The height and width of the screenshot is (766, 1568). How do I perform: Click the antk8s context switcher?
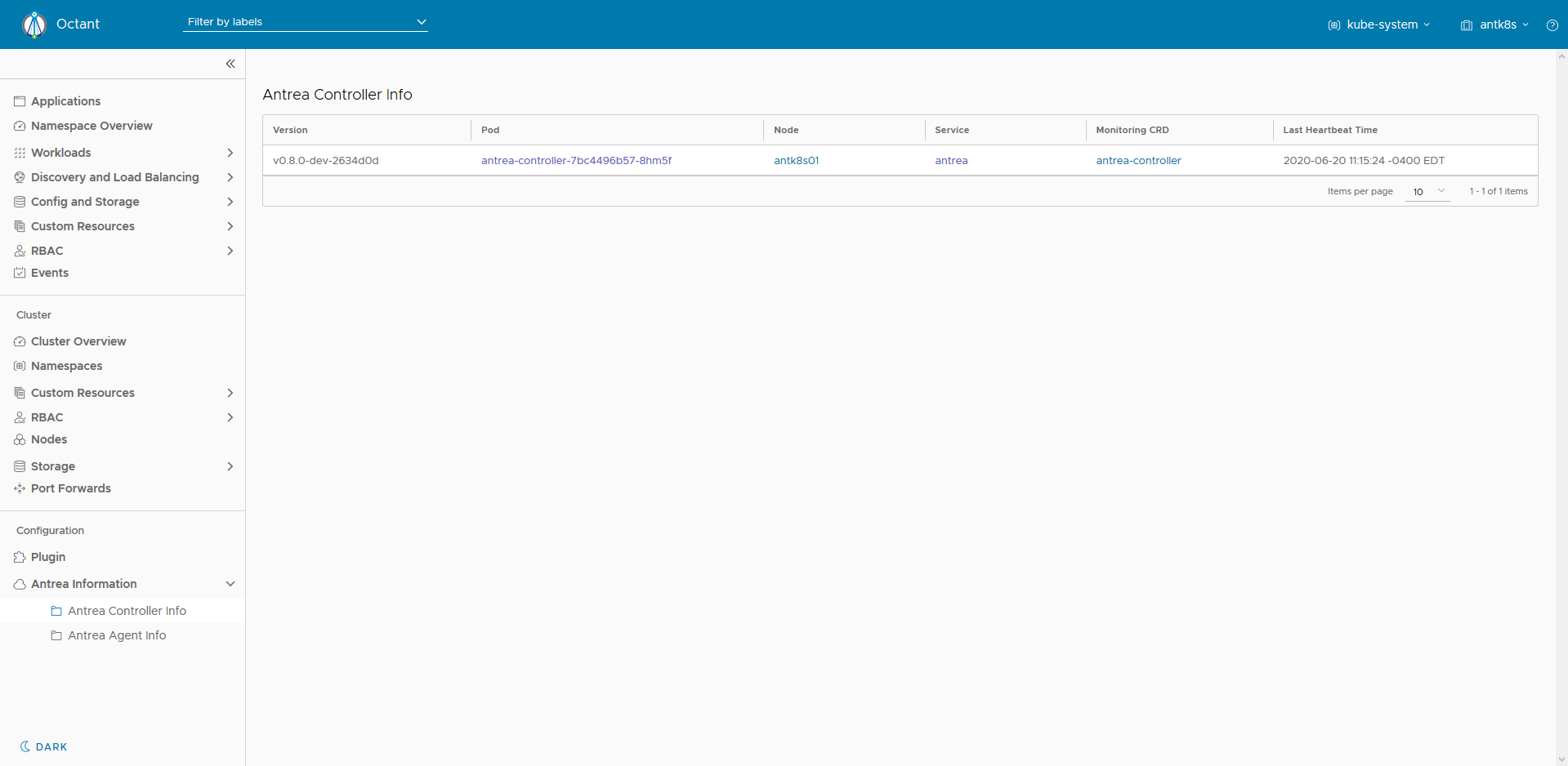(x=1494, y=24)
